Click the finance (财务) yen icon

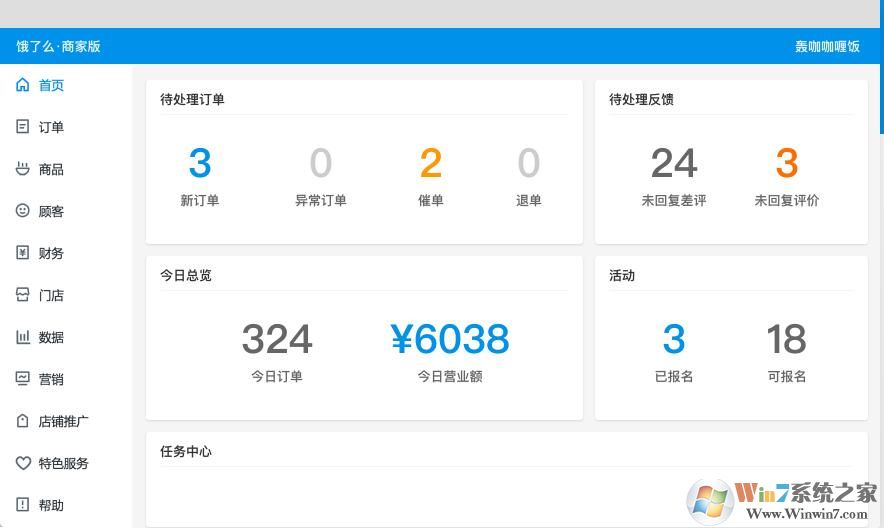click(23, 253)
